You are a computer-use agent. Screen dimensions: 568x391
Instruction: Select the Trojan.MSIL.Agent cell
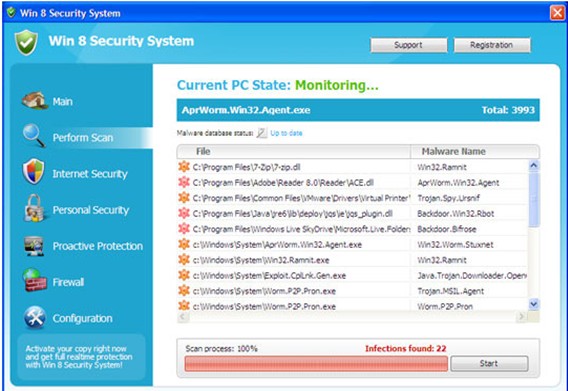click(451, 291)
